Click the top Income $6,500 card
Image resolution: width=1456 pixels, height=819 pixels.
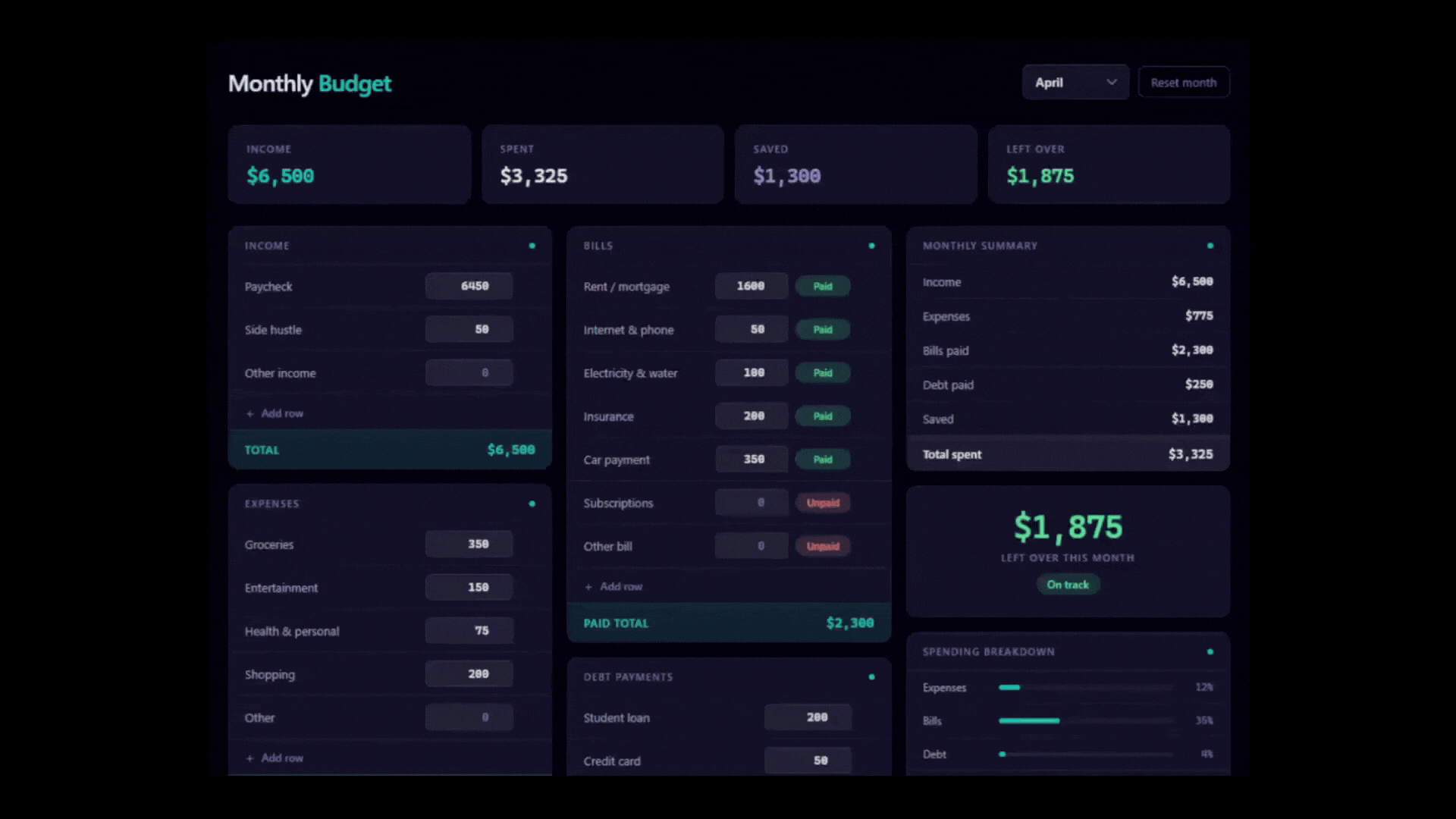[x=349, y=164]
